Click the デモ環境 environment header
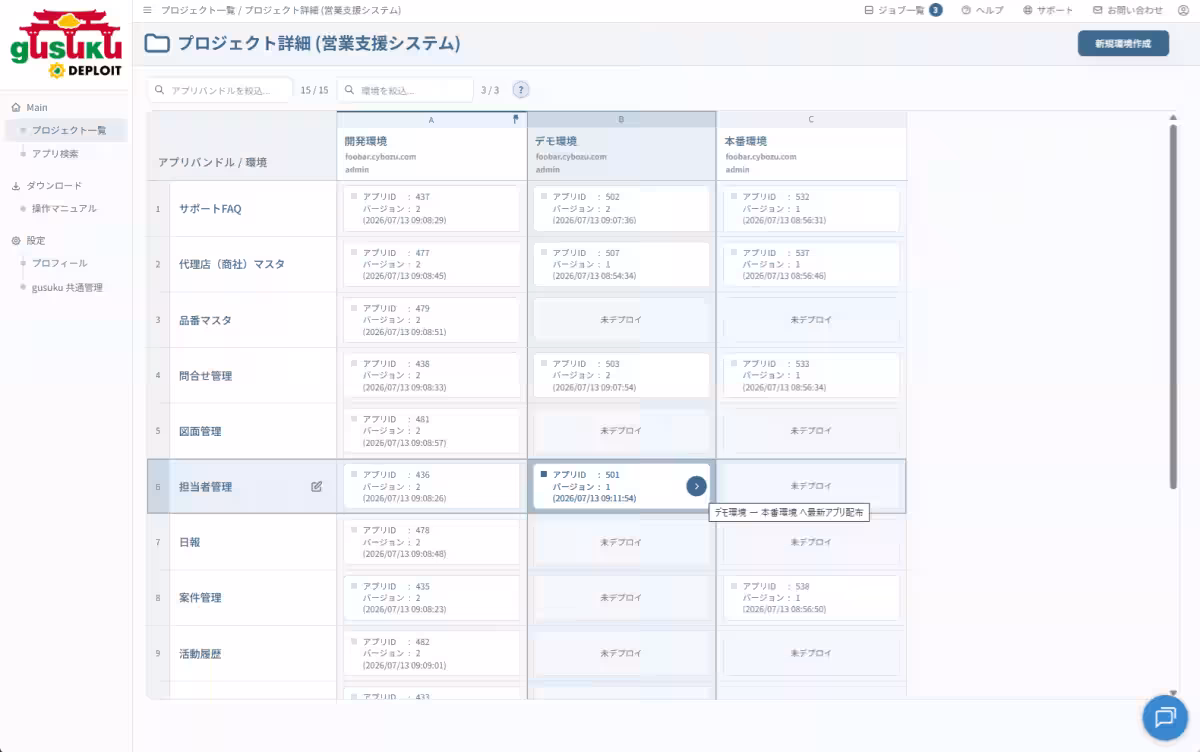 tap(621, 154)
